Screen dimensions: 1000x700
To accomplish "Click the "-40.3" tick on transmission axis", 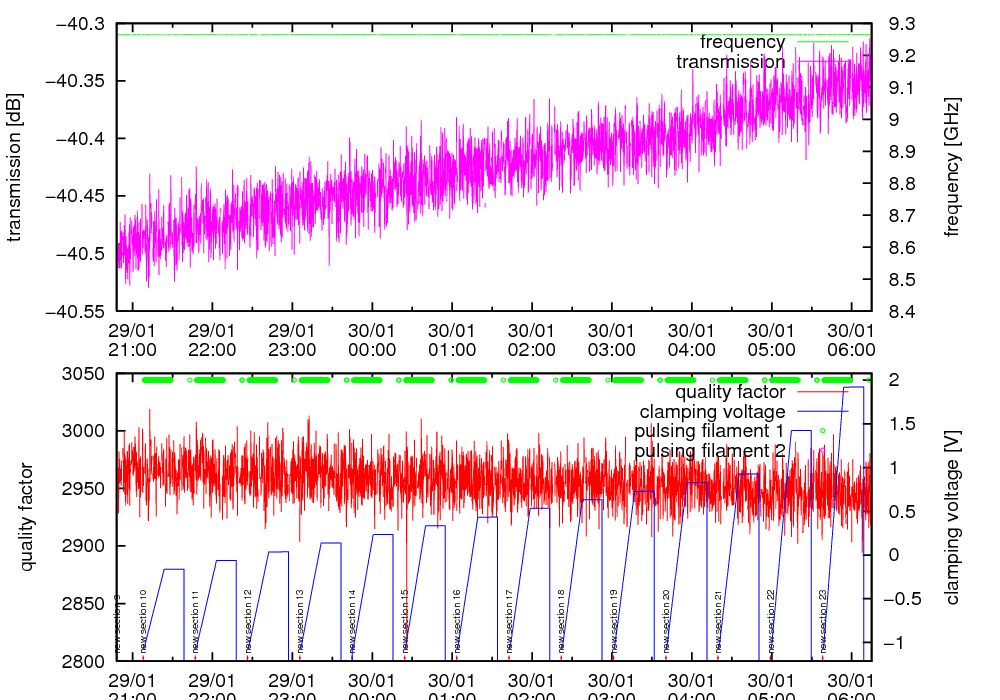I will coord(81,23).
